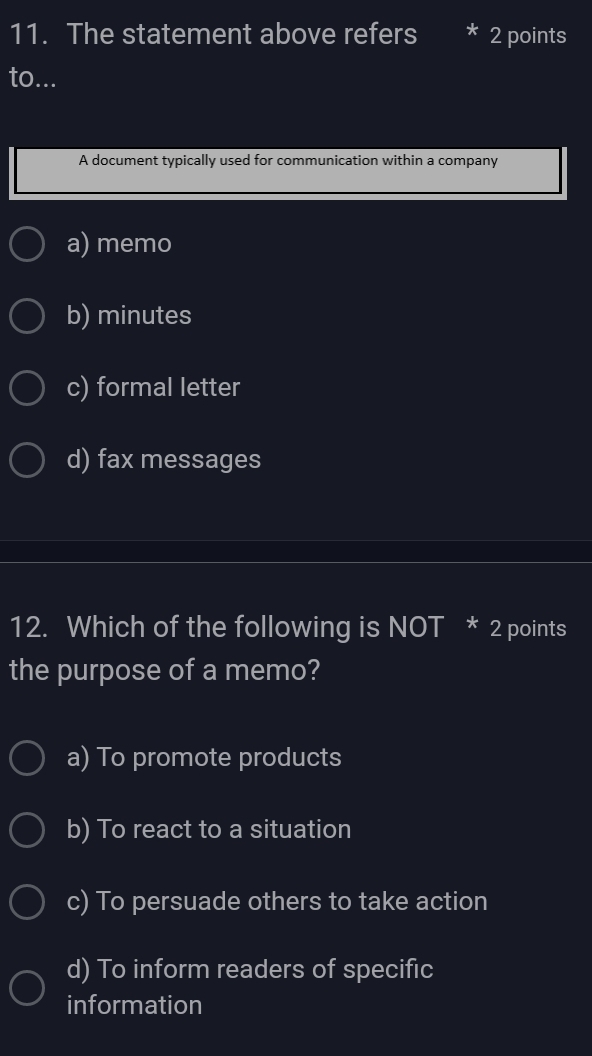Image resolution: width=592 pixels, height=1056 pixels.
Task: Click the divider between questions 11 and 12
Action: pos(296,549)
